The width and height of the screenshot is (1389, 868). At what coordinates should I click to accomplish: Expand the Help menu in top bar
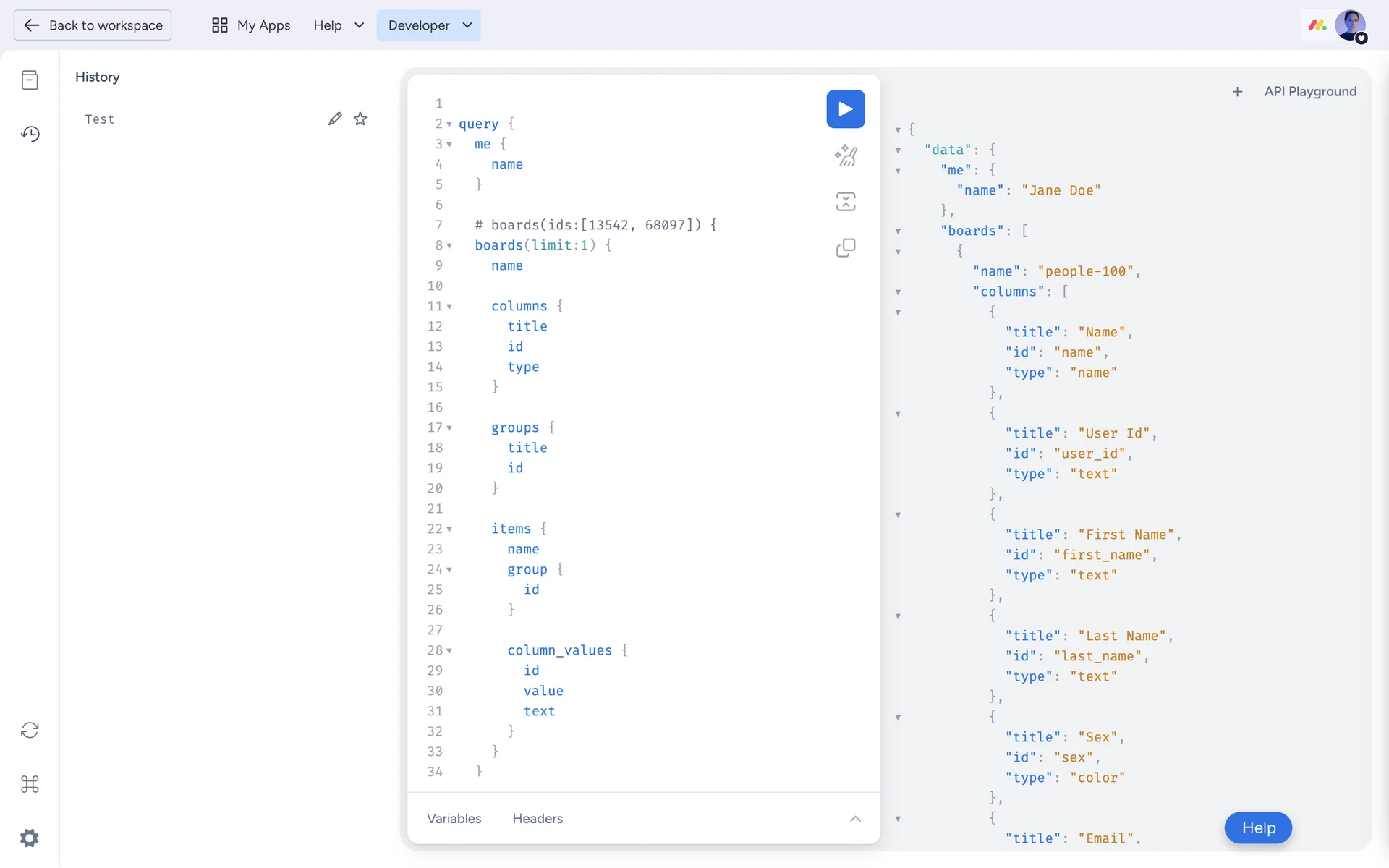[x=339, y=25]
